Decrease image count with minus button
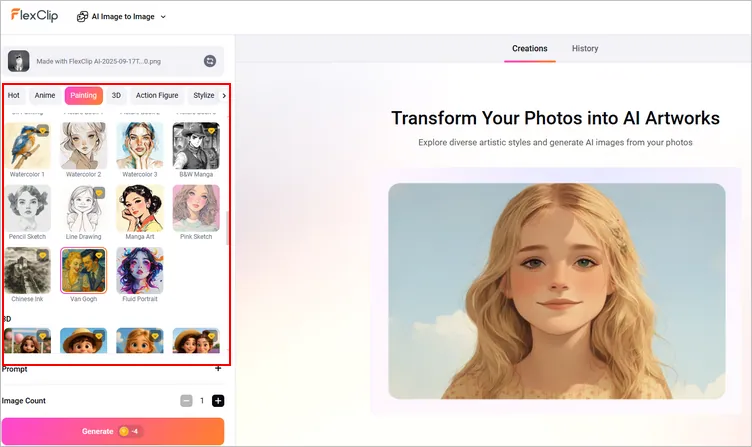The width and height of the screenshot is (752, 447). coord(186,401)
